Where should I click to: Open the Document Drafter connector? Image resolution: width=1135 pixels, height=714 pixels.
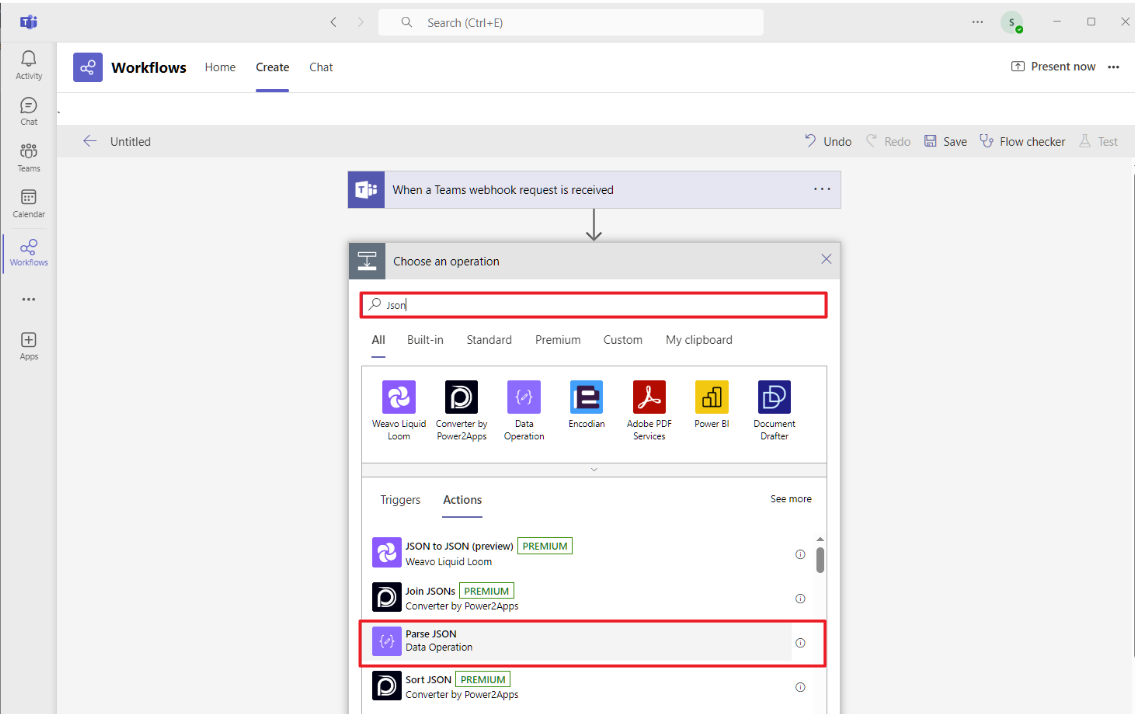coord(774,397)
